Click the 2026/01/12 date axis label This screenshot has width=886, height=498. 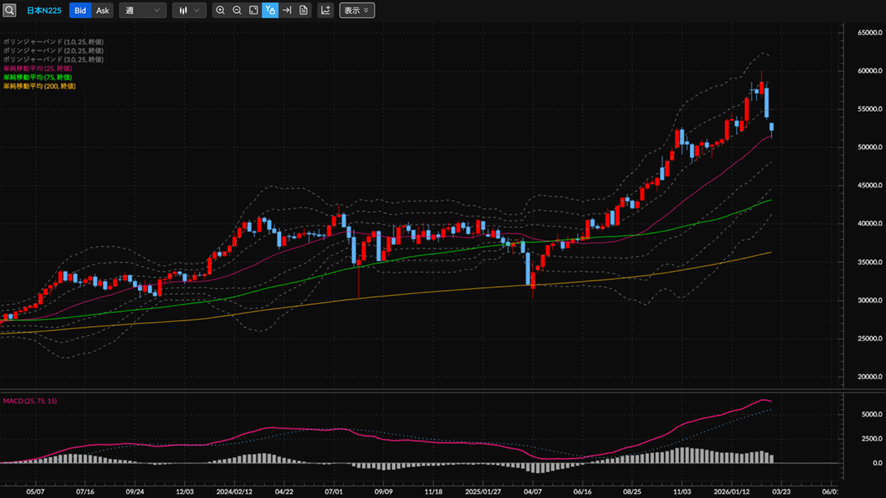(x=732, y=491)
